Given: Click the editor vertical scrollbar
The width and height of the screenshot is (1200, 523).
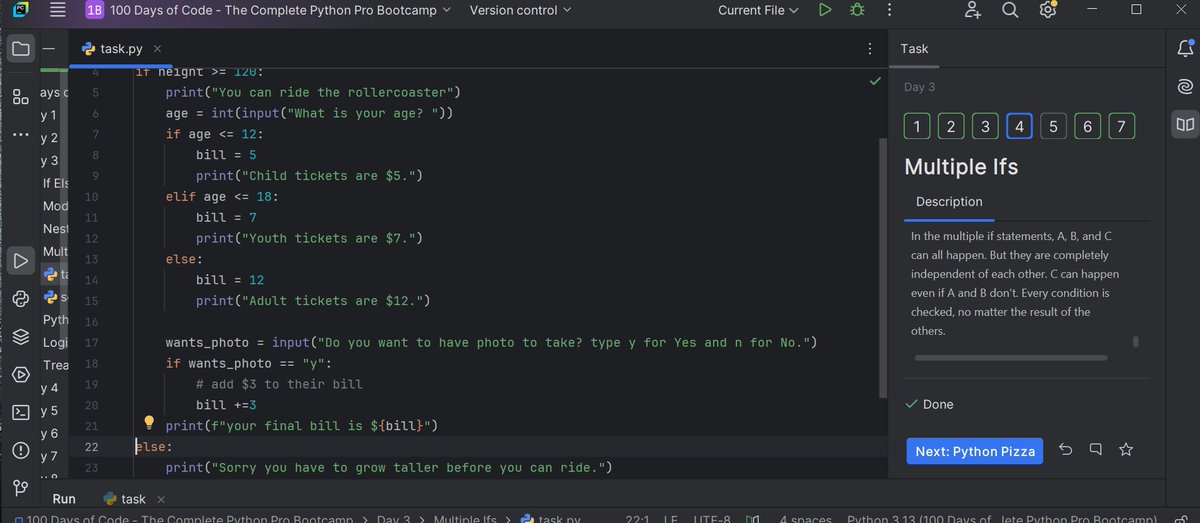Looking at the screenshot, I should pyautogui.click(x=881, y=266).
